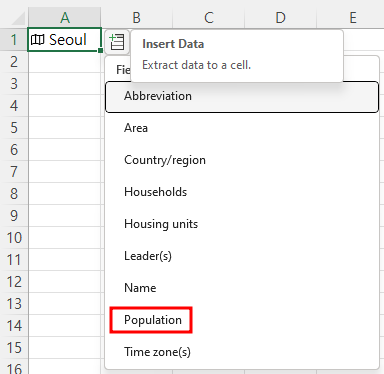Select row 10 header

click(14, 238)
